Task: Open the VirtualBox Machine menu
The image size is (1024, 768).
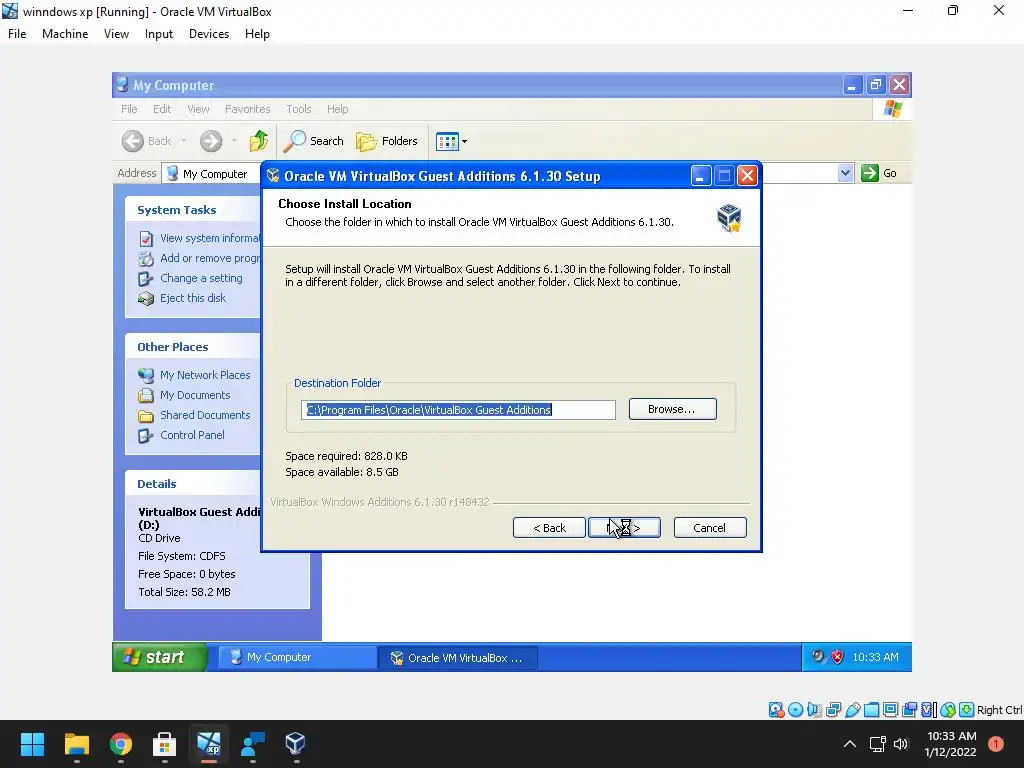Action: pos(65,34)
